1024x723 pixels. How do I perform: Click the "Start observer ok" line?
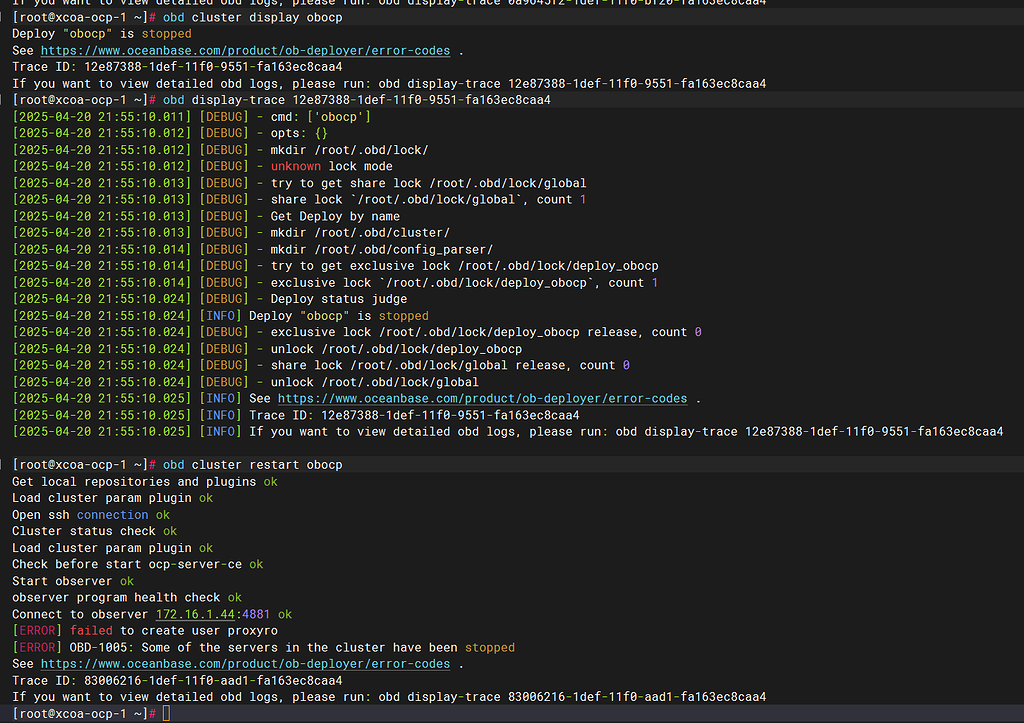72,581
